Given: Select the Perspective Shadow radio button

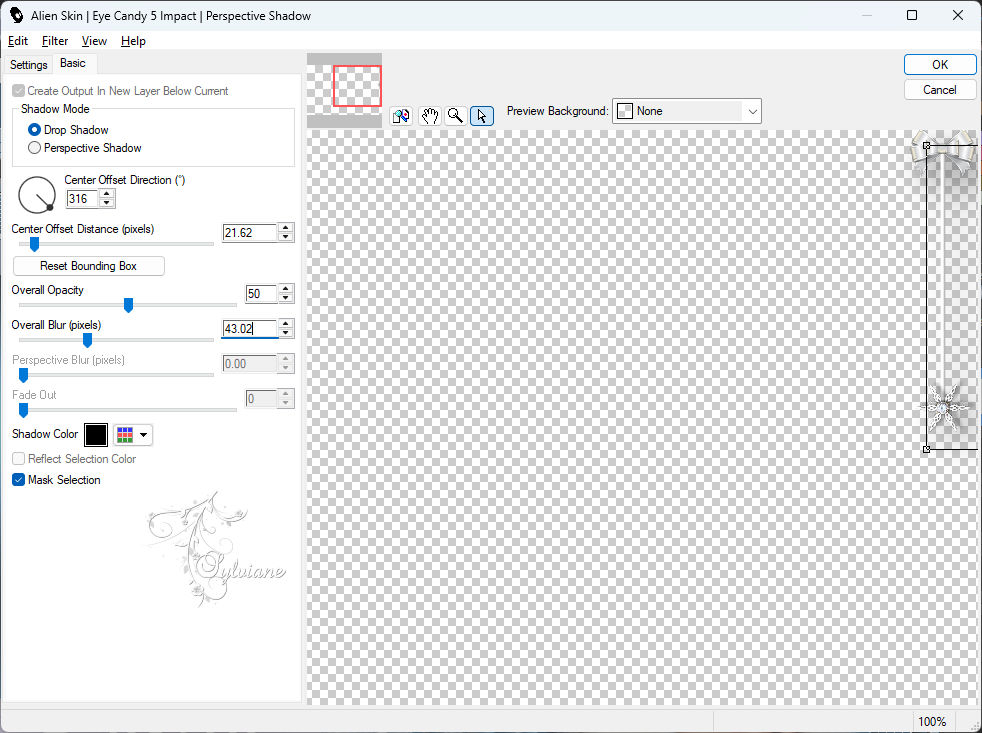Looking at the screenshot, I should coord(34,148).
